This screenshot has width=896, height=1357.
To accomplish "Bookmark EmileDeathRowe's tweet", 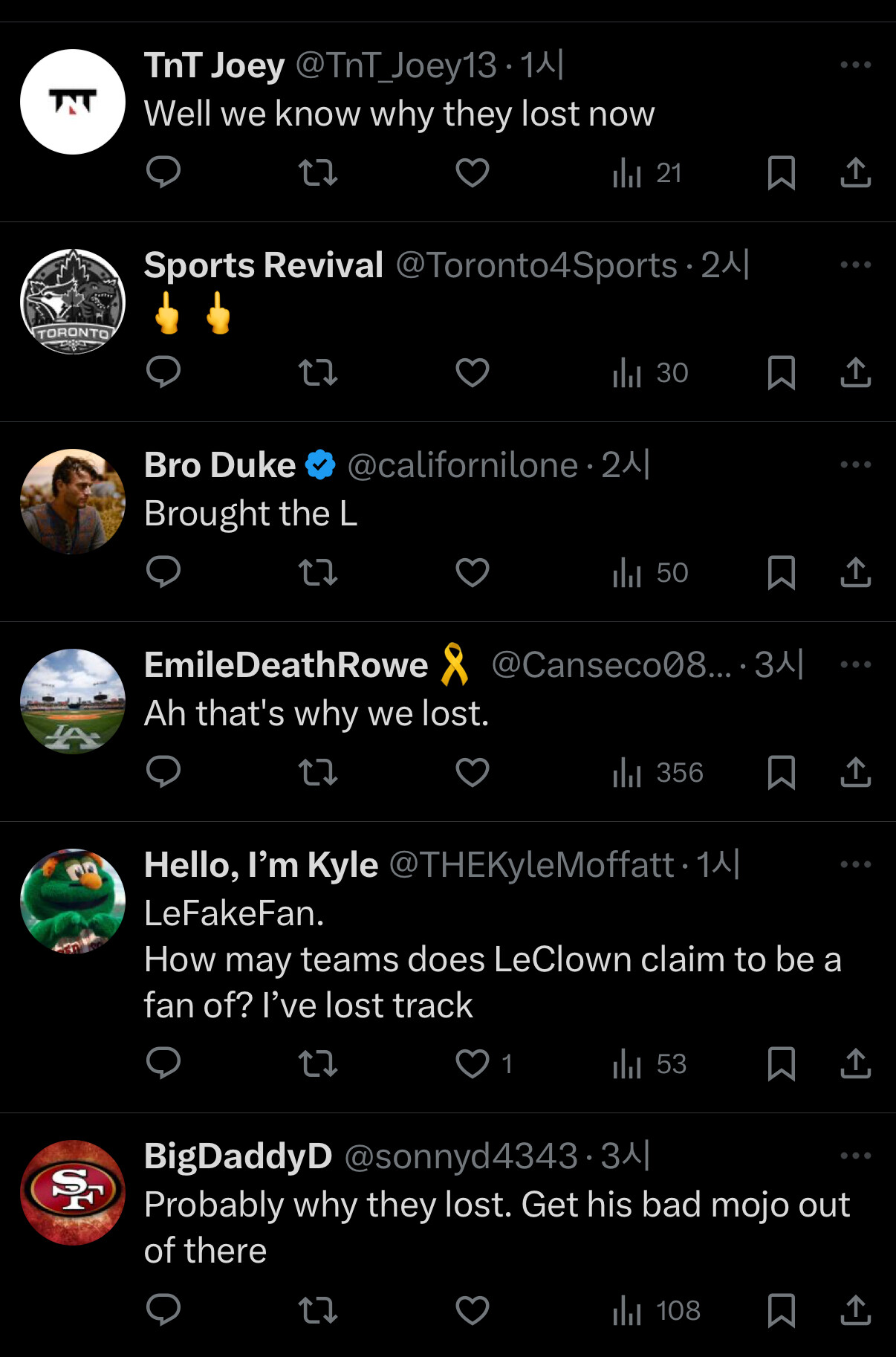I will point(781,773).
